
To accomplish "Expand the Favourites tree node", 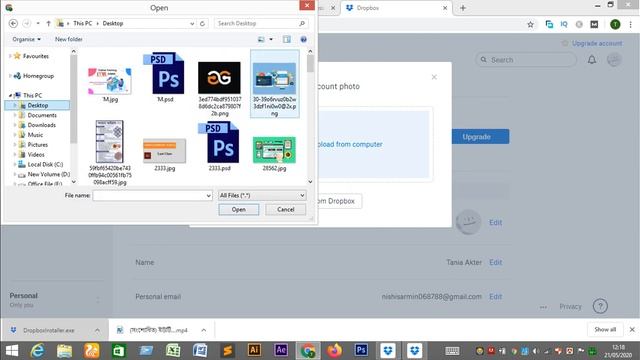I will coord(10,56).
